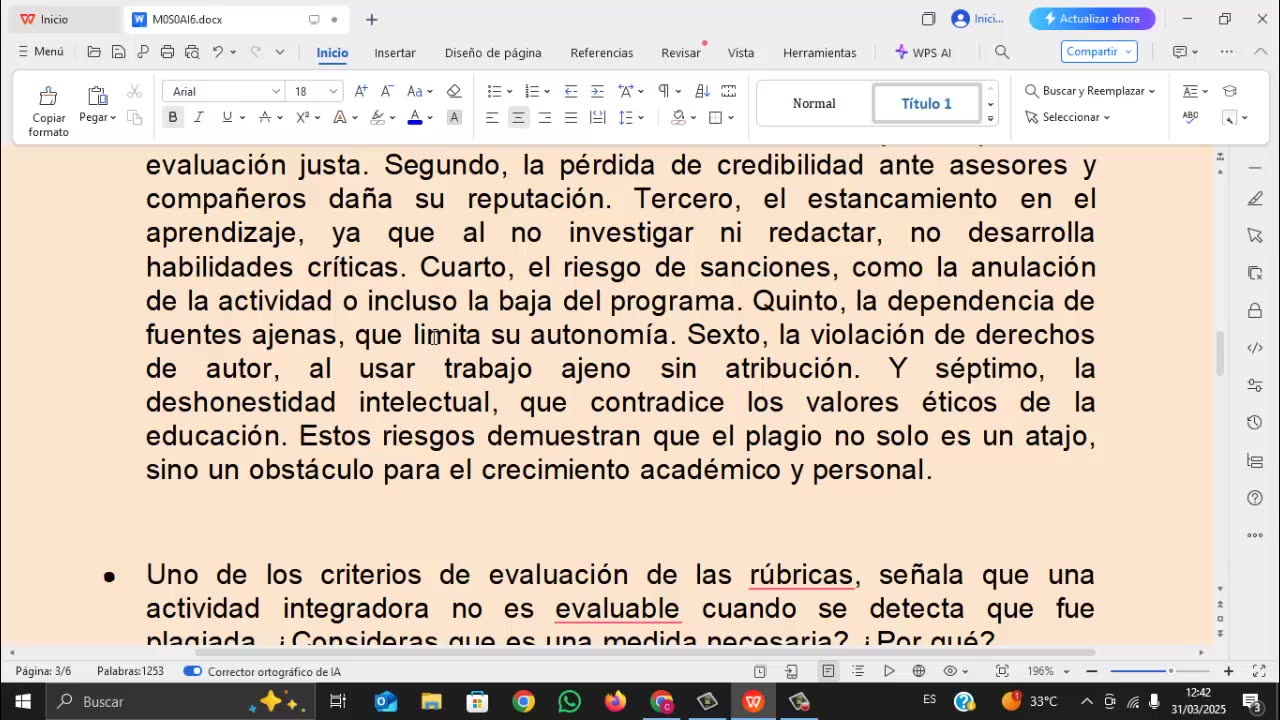Viewport: 1280px width, 720px height.
Task: Toggle the outline view in status bar
Action: point(858,671)
